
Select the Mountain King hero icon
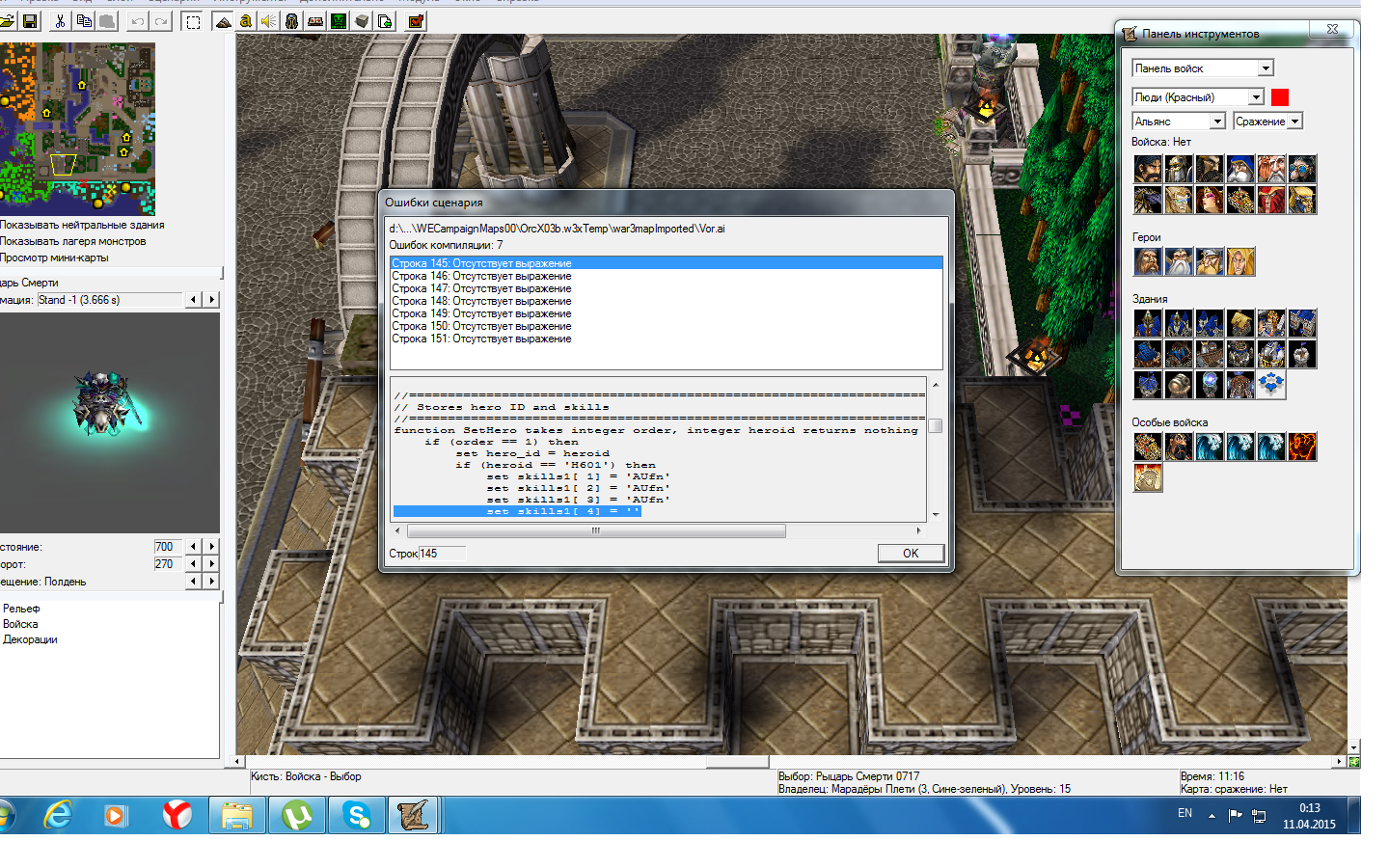[1210, 261]
